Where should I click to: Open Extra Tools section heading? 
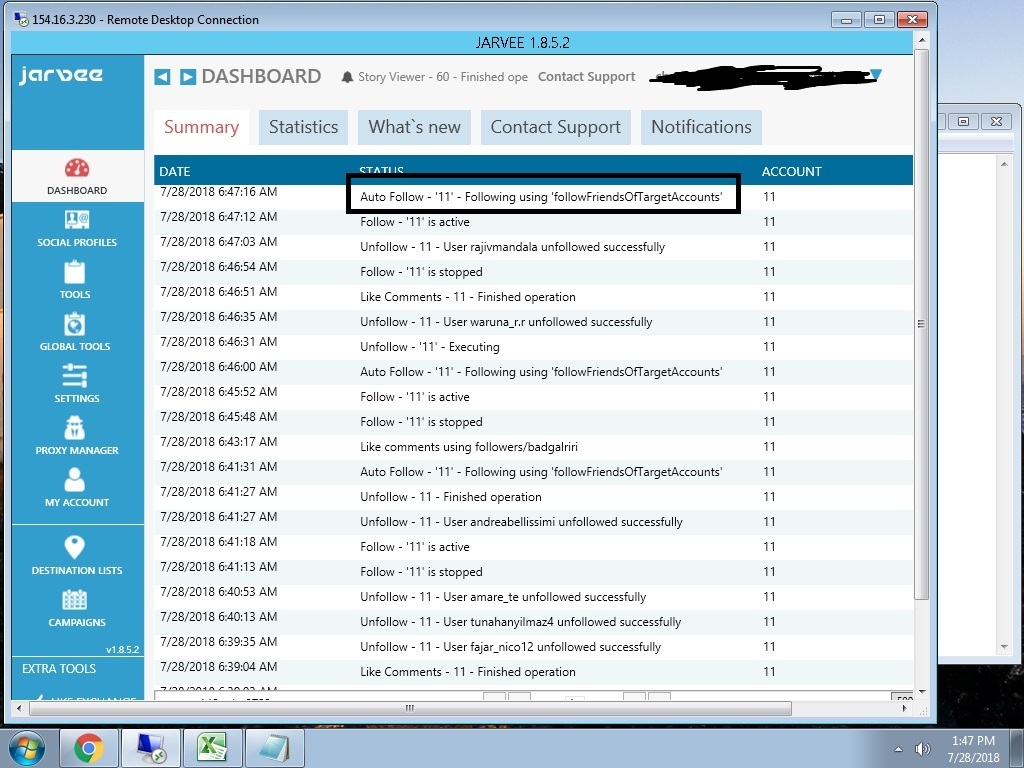point(59,669)
